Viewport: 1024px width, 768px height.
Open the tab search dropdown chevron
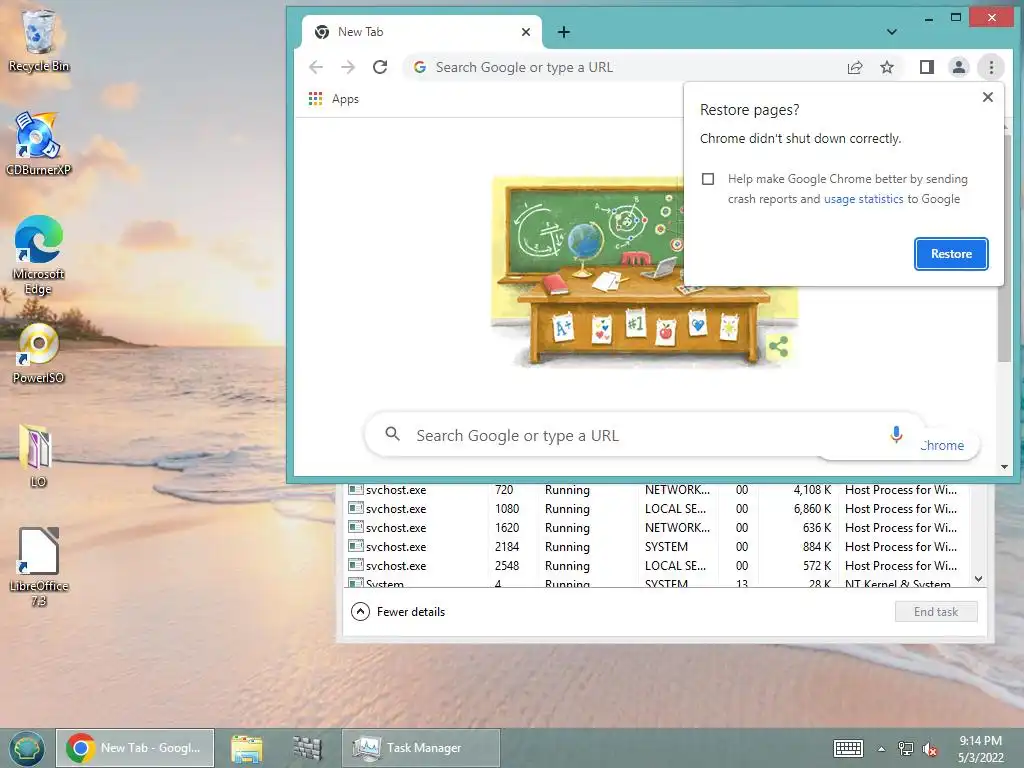click(x=891, y=32)
